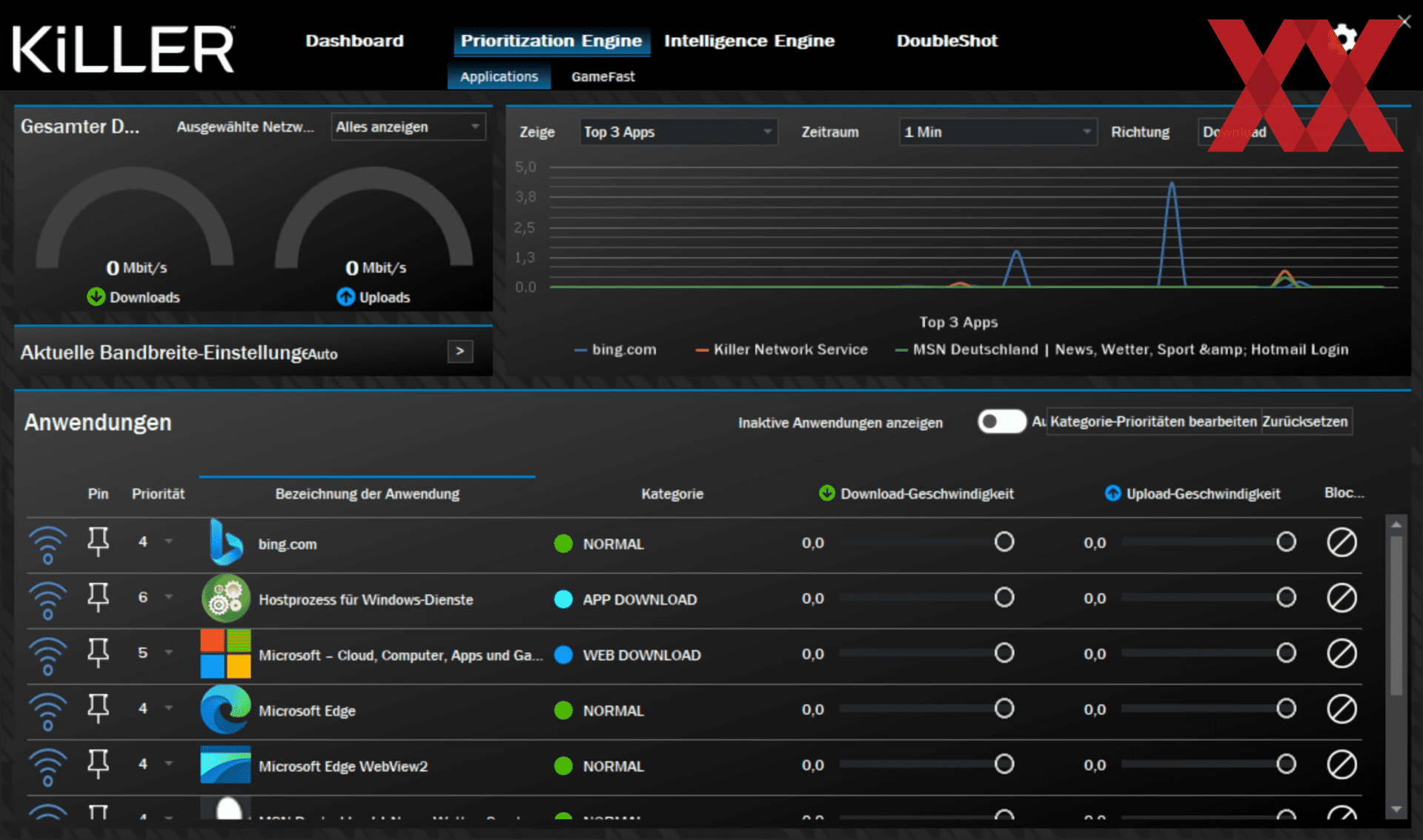
Task: Toggle Inaktive Anwendungen anzeigen switch
Action: point(1001,421)
